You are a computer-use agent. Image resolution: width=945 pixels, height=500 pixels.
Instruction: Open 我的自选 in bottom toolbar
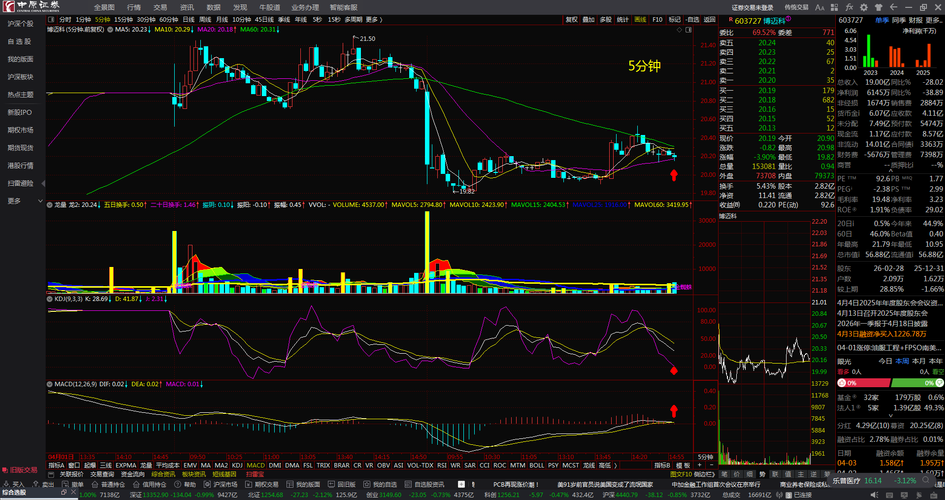380,484
